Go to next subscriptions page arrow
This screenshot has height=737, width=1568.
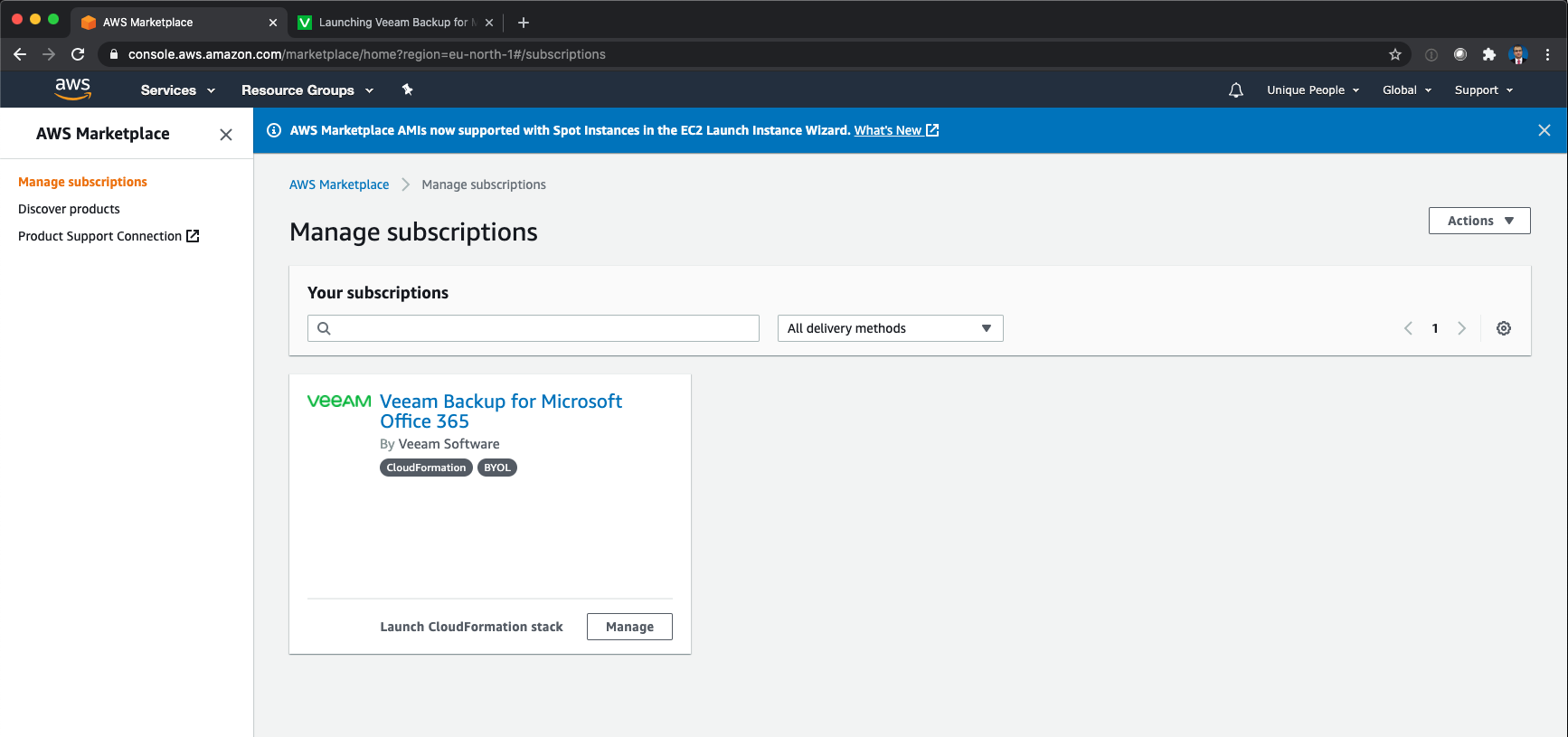[x=1461, y=328]
